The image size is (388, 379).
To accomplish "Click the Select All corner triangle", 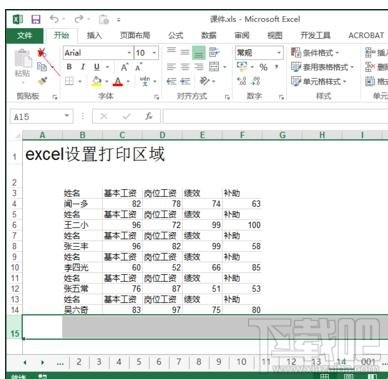I will click(x=18, y=135).
